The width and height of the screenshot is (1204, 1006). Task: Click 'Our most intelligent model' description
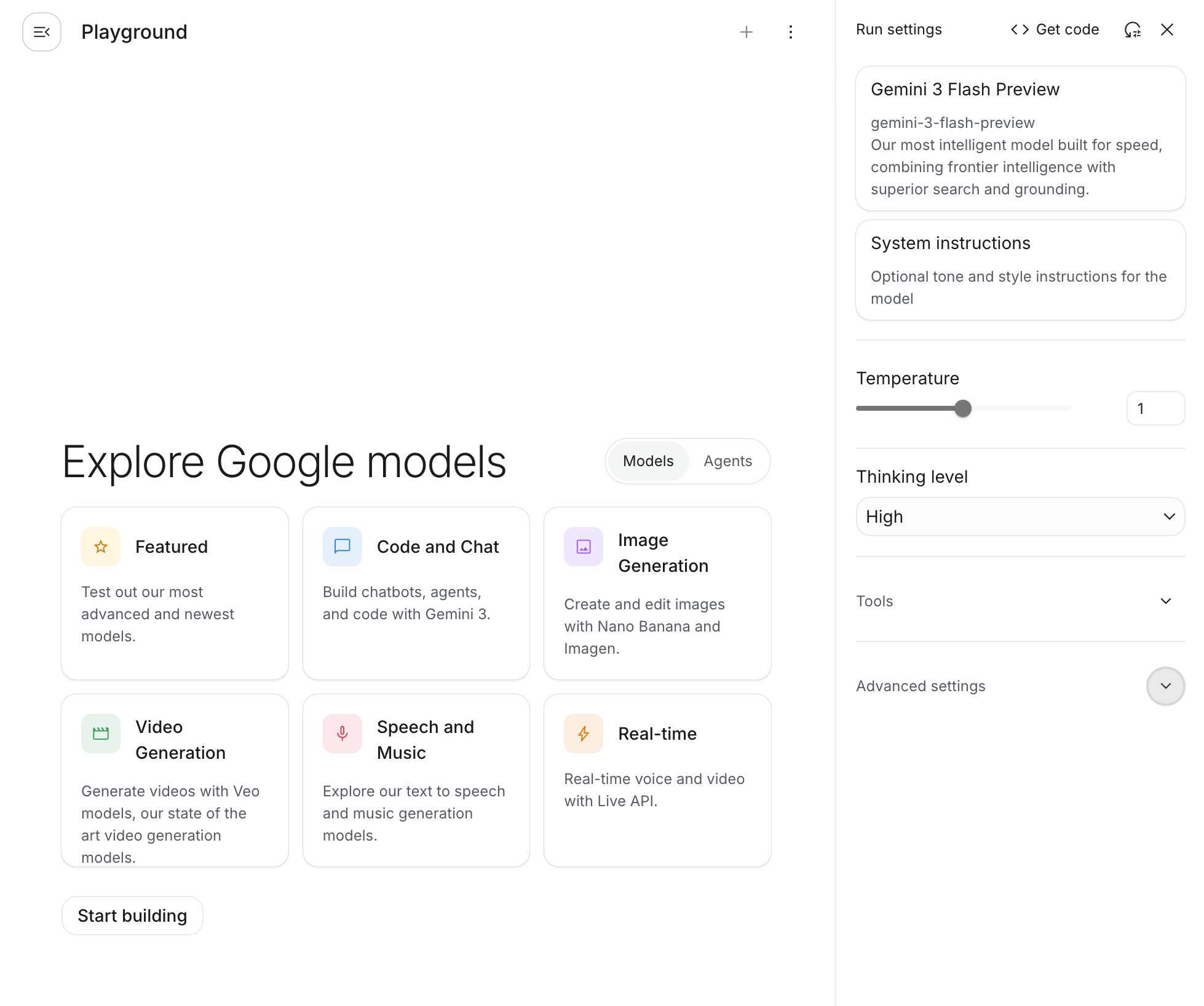coord(1016,167)
